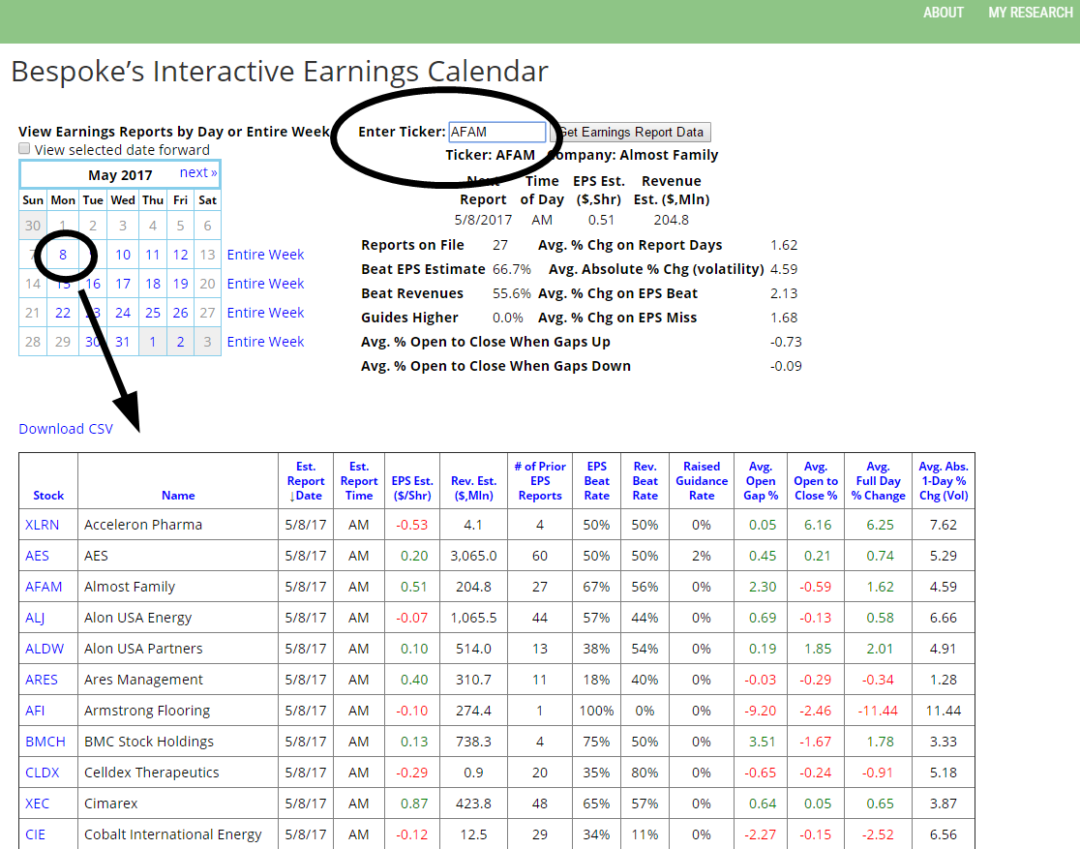Sort table by Est. Report Date column

click(305, 481)
